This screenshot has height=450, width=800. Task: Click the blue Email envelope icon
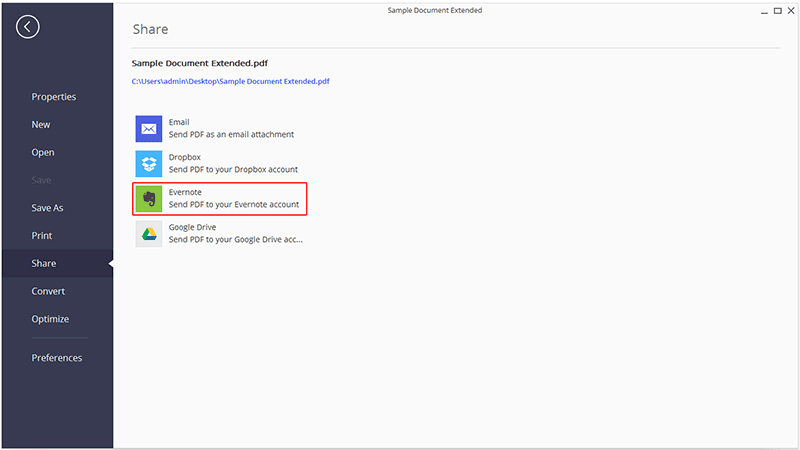[148, 129]
